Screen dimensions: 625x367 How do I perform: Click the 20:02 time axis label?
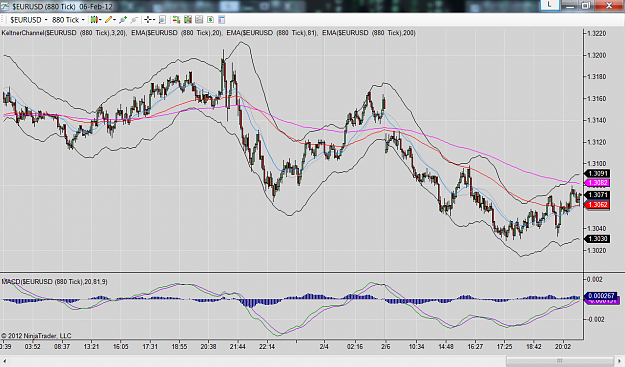pyautogui.click(x=563, y=347)
